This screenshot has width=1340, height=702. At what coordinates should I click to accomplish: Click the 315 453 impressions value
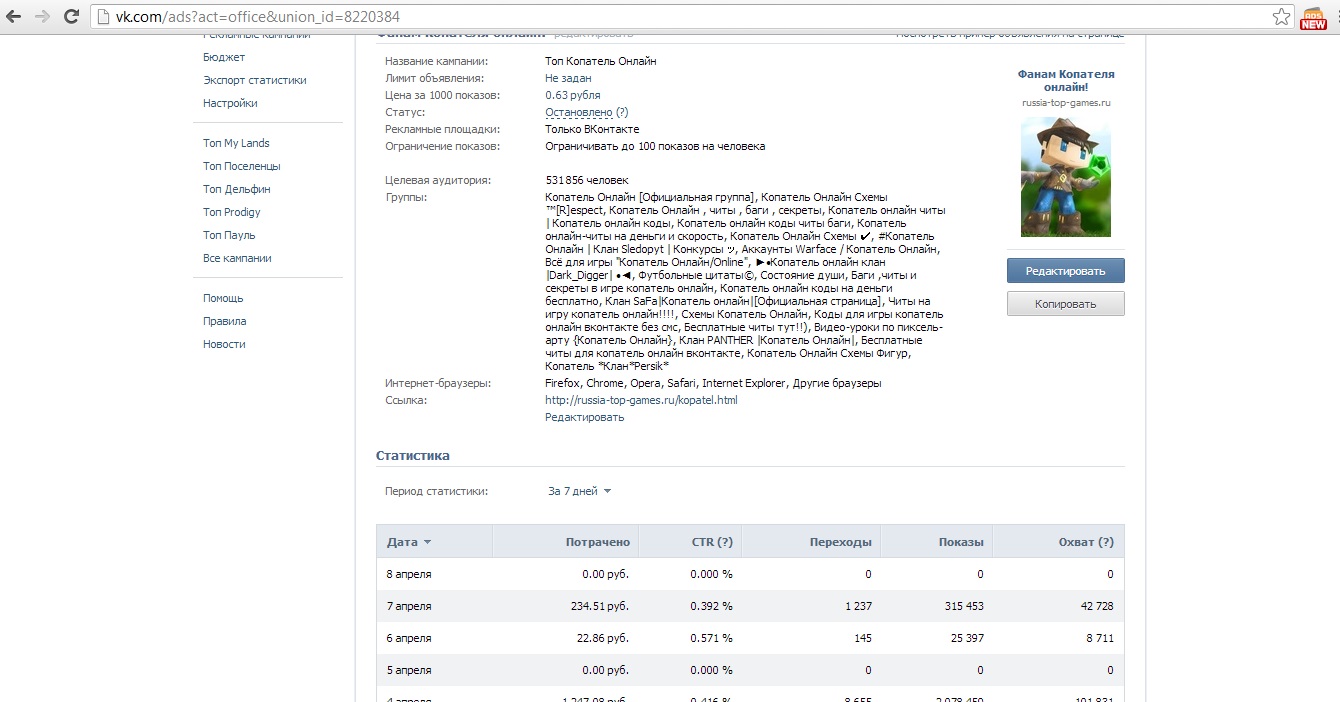[x=962, y=606]
